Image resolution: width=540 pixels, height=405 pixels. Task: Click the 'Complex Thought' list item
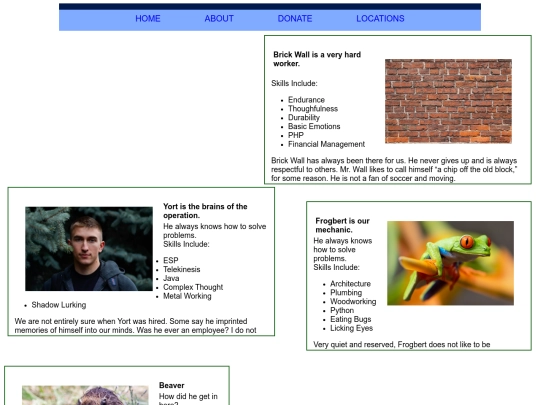click(193, 287)
